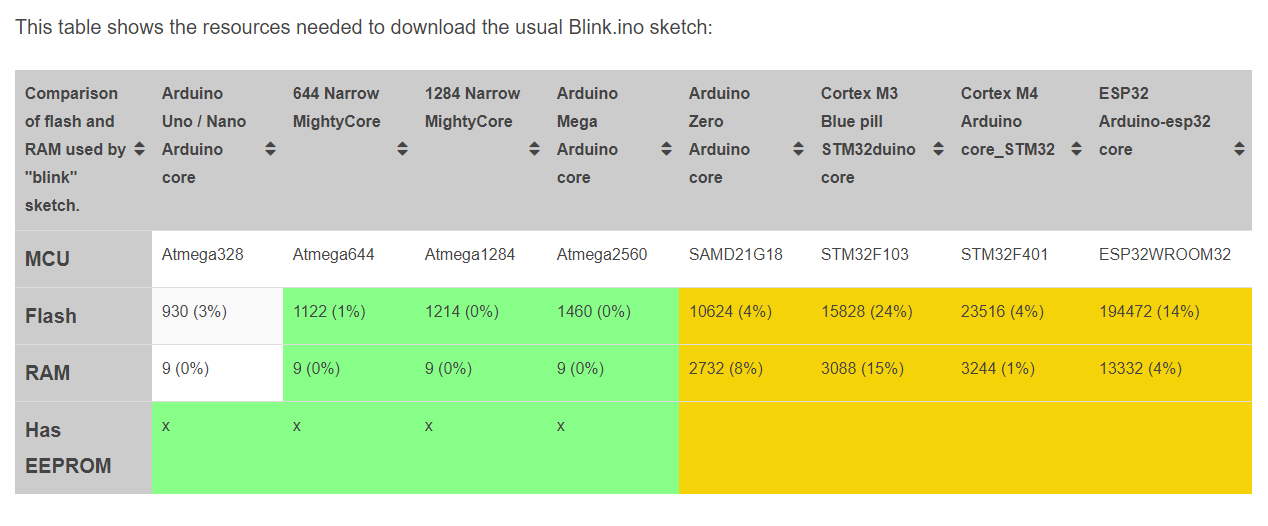Click the 15828 (24%) flash value
The width and height of the screenshot is (1268, 526).
pyautogui.click(x=866, y=311)
